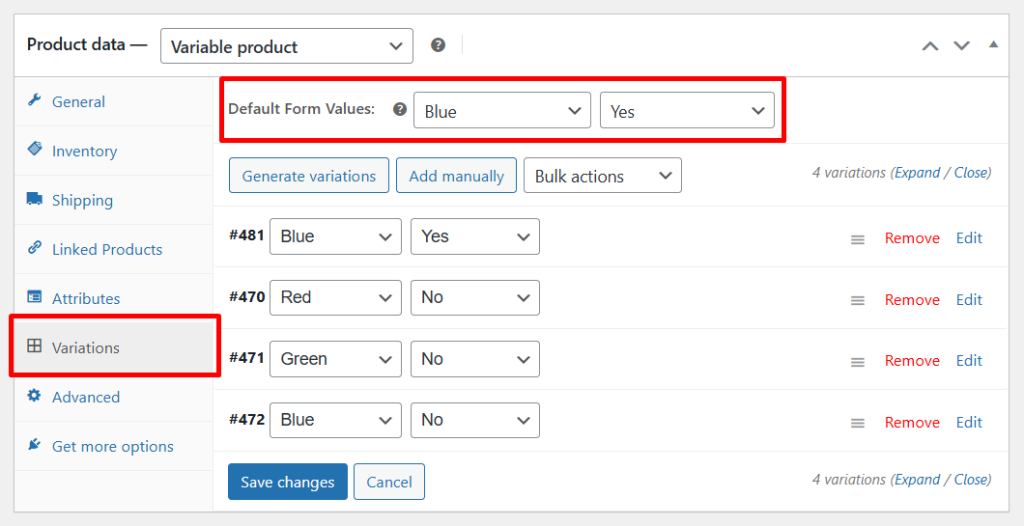Click the Save changes button
This screenshot has width=1024, height=526.
tap(287, 482)
